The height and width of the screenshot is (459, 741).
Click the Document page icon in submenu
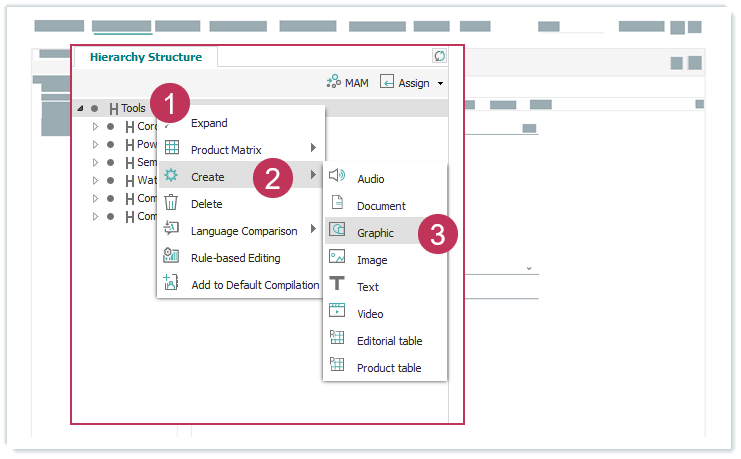[x=337, y=204]
